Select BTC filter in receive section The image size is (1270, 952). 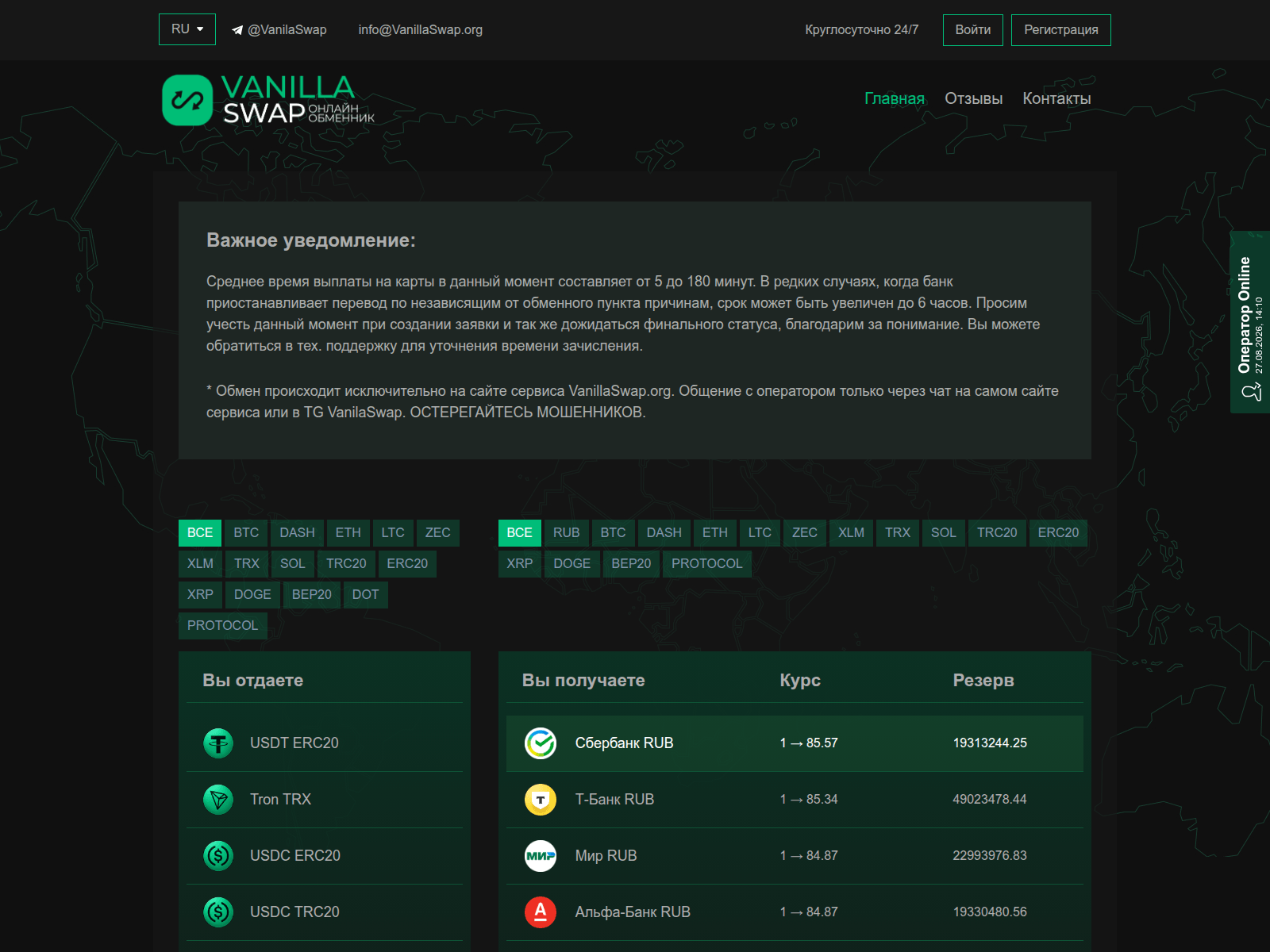coord(613,533)
